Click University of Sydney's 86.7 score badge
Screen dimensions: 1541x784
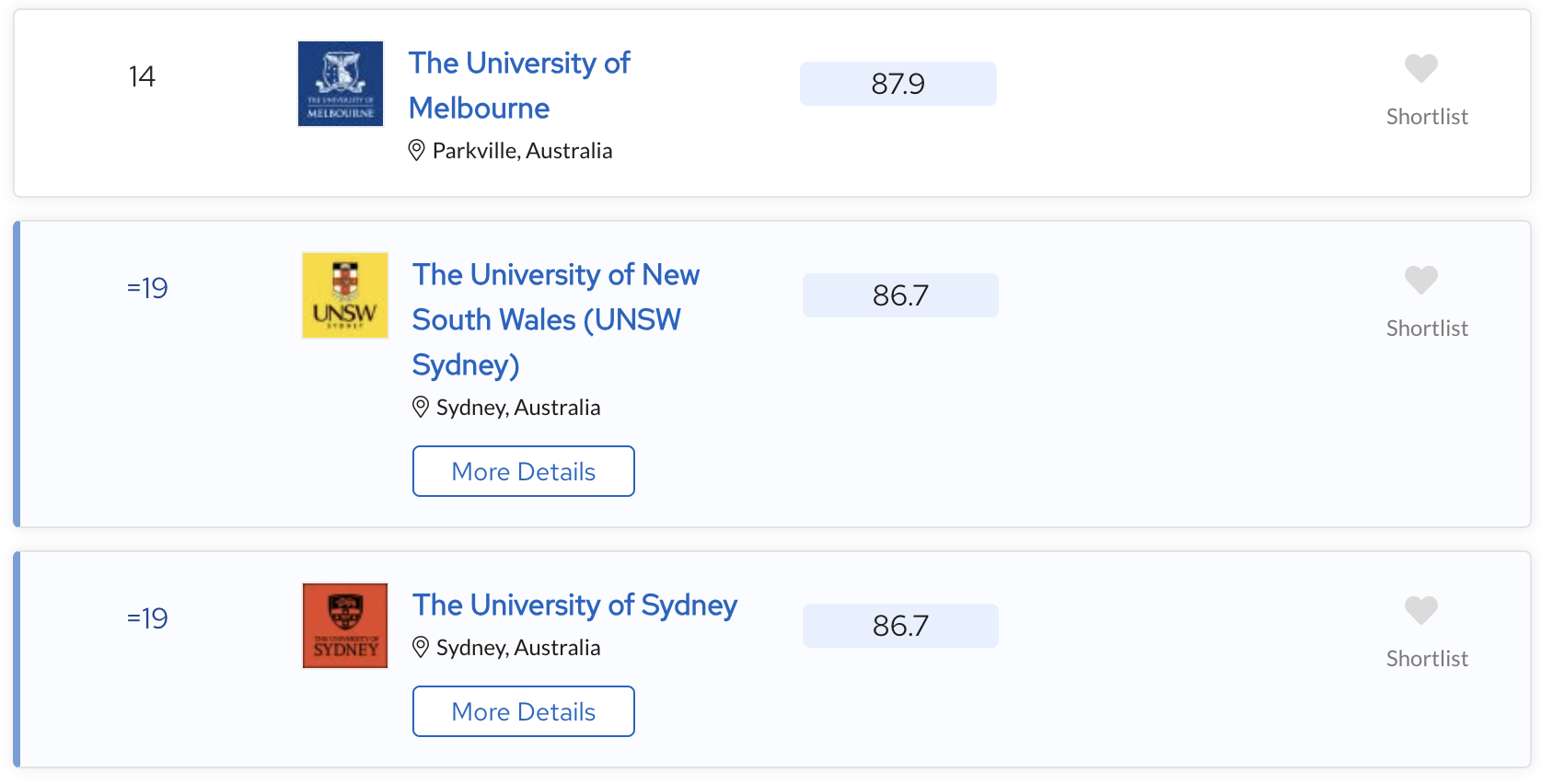coord(900,626)
